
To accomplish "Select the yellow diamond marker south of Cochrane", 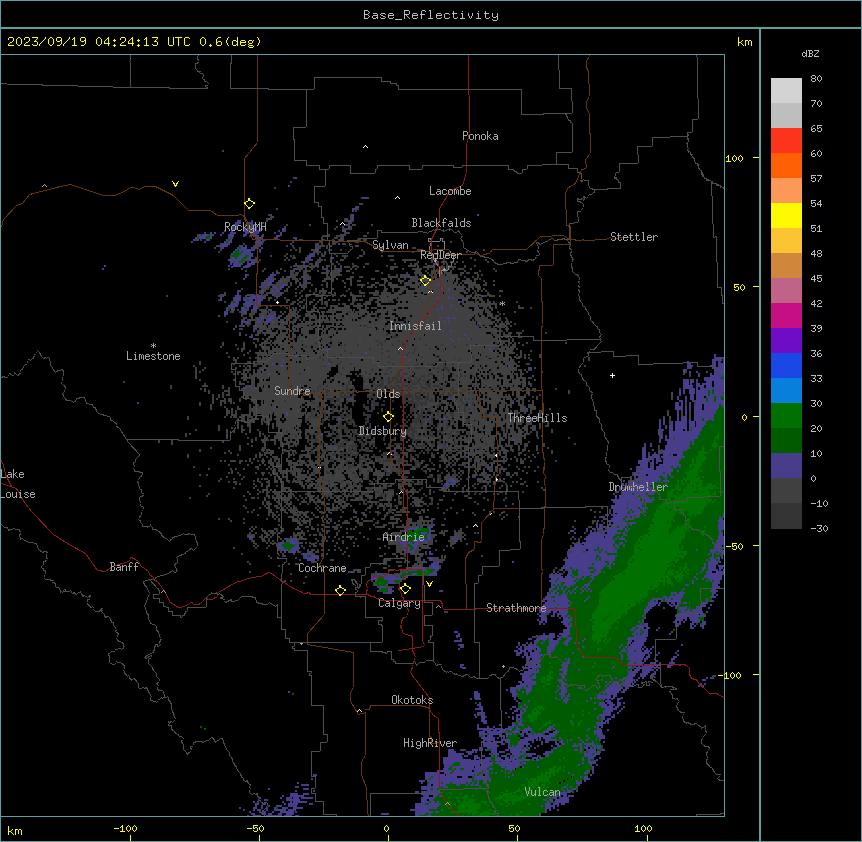I will (340, 590).
